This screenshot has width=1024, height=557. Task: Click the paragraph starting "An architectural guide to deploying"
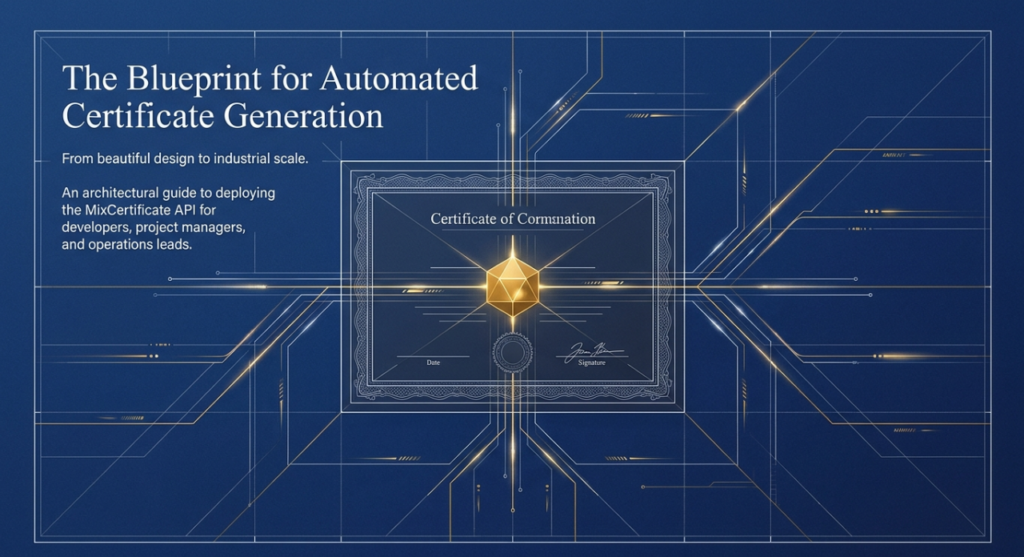click(x=168, y=219)
